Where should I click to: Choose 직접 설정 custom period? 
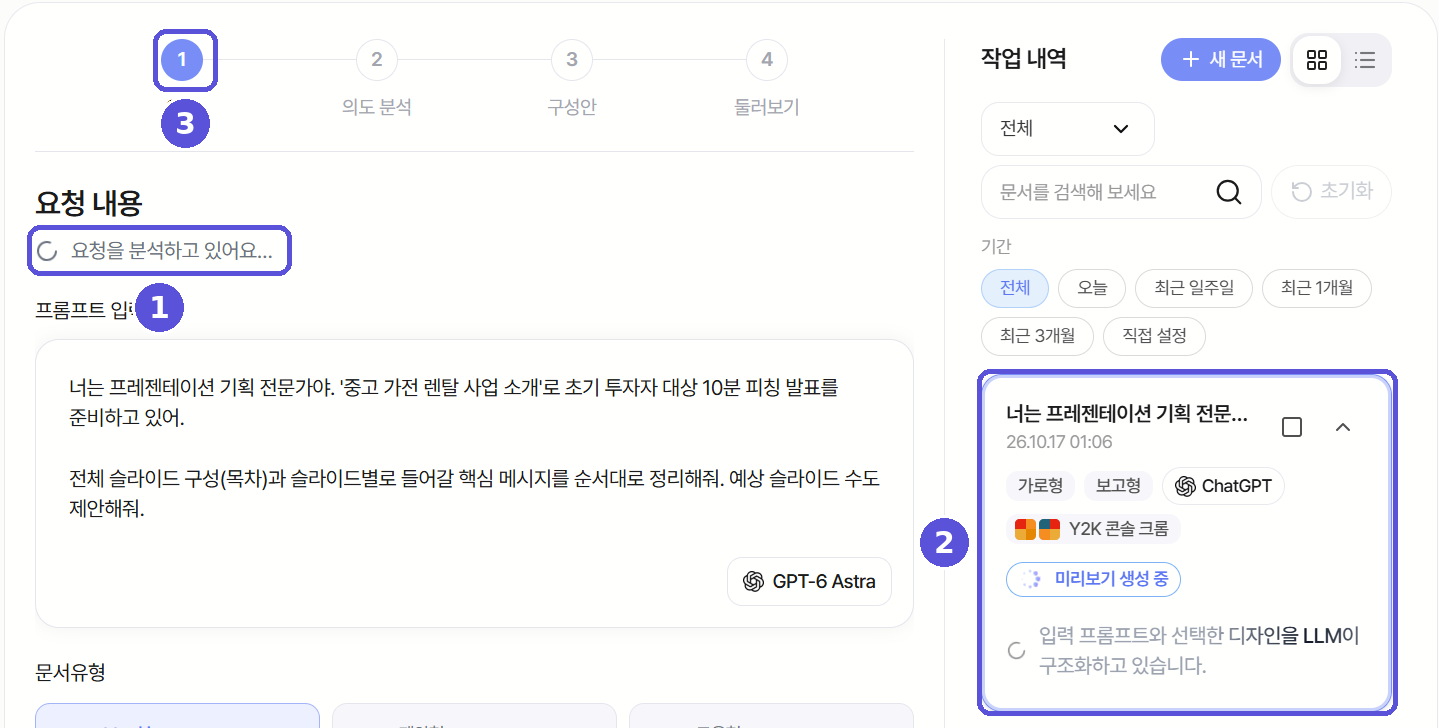pos(1154,336)
